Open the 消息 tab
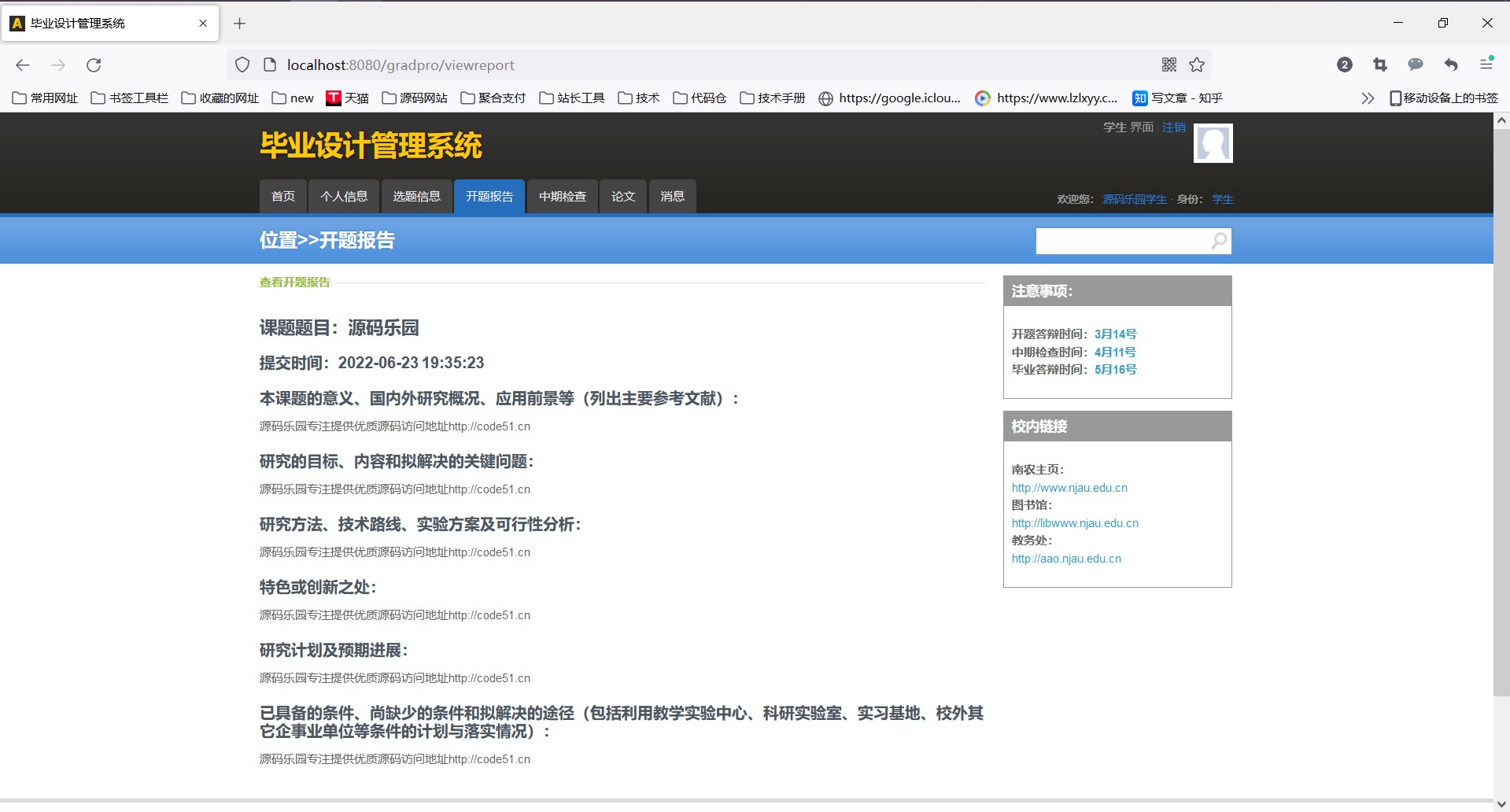 coord(672,197)
